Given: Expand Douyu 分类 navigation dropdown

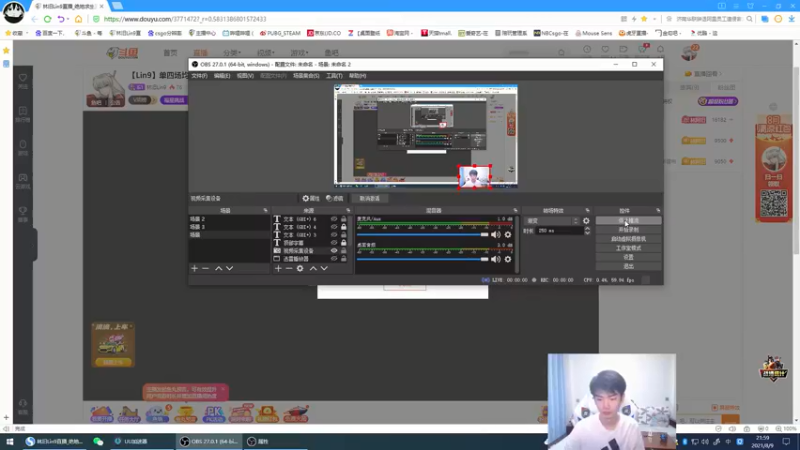Looking at the screenshot, I should 232,53.
